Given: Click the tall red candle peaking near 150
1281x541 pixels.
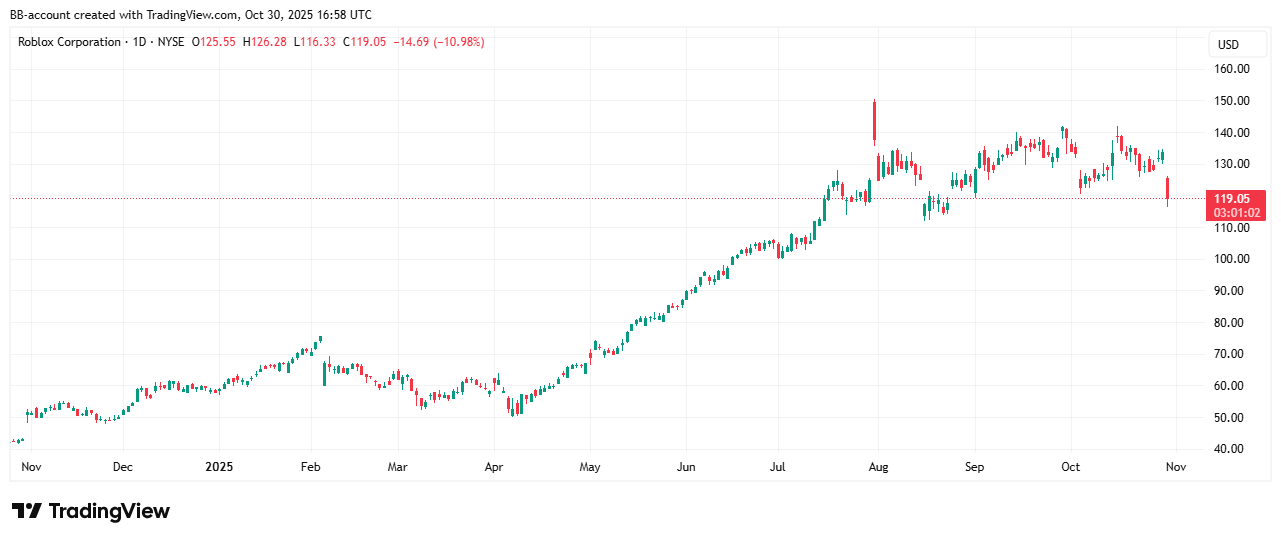Looking at the screenshot, I should (x=875, y=120).
